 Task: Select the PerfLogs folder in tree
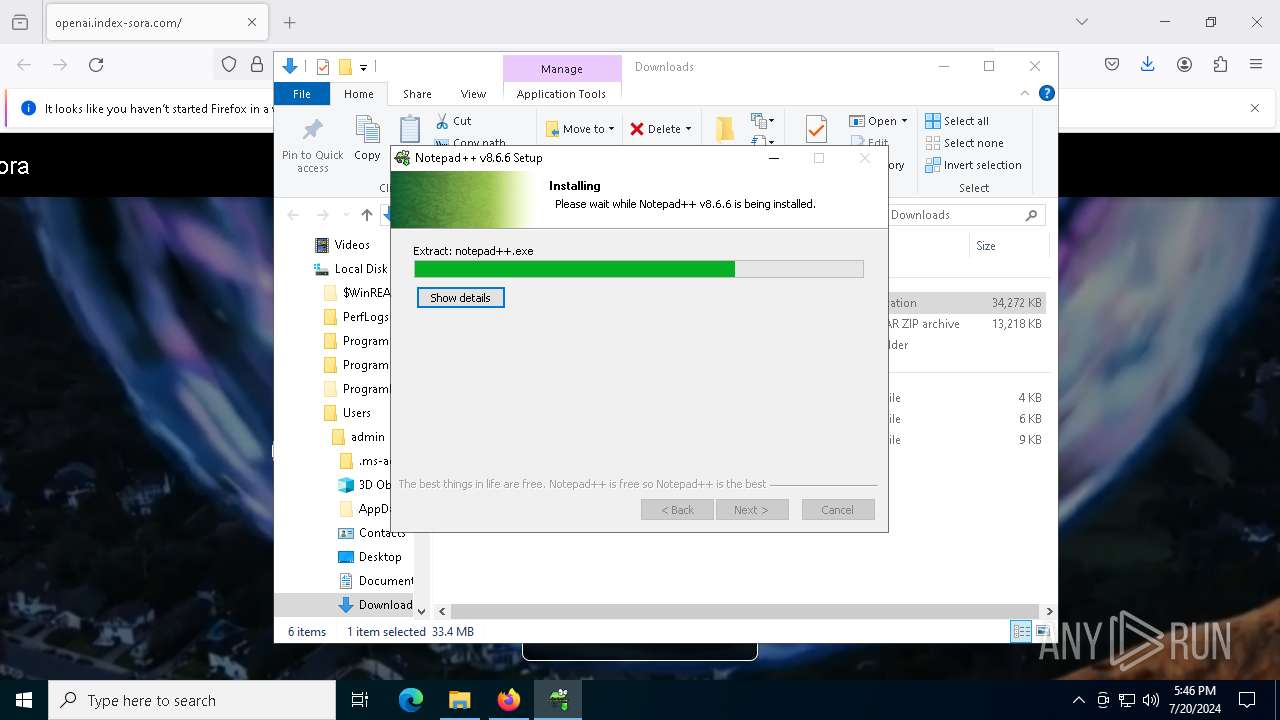pyautogui.click(x=356, y=317)
